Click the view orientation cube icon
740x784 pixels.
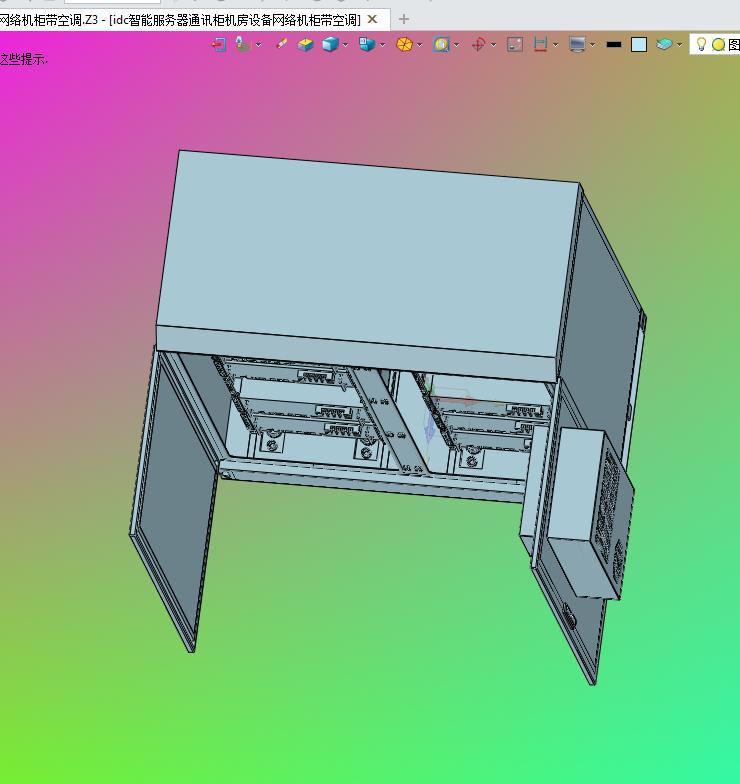click(367, 44)
